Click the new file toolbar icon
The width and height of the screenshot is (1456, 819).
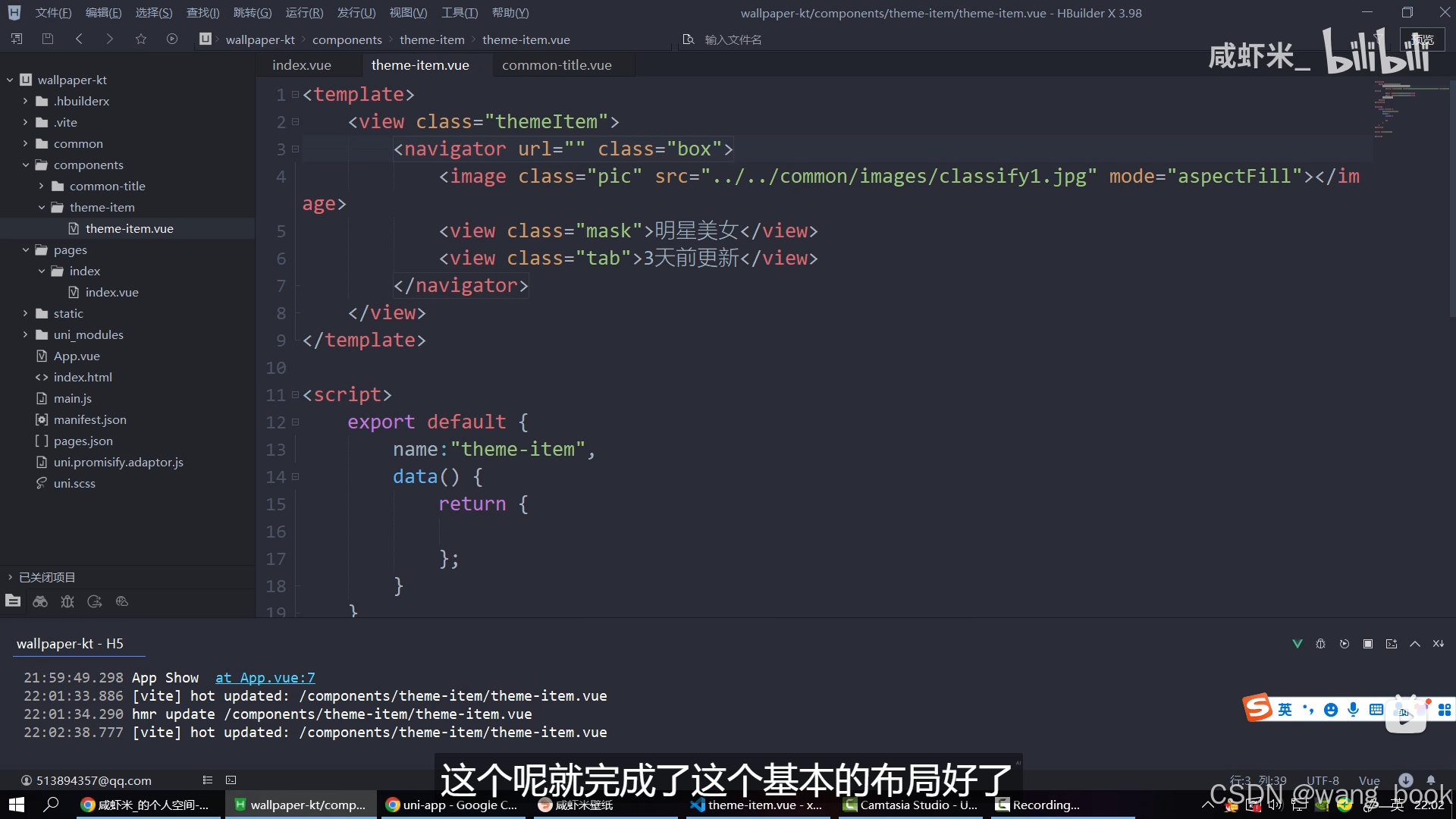(17, 39)
